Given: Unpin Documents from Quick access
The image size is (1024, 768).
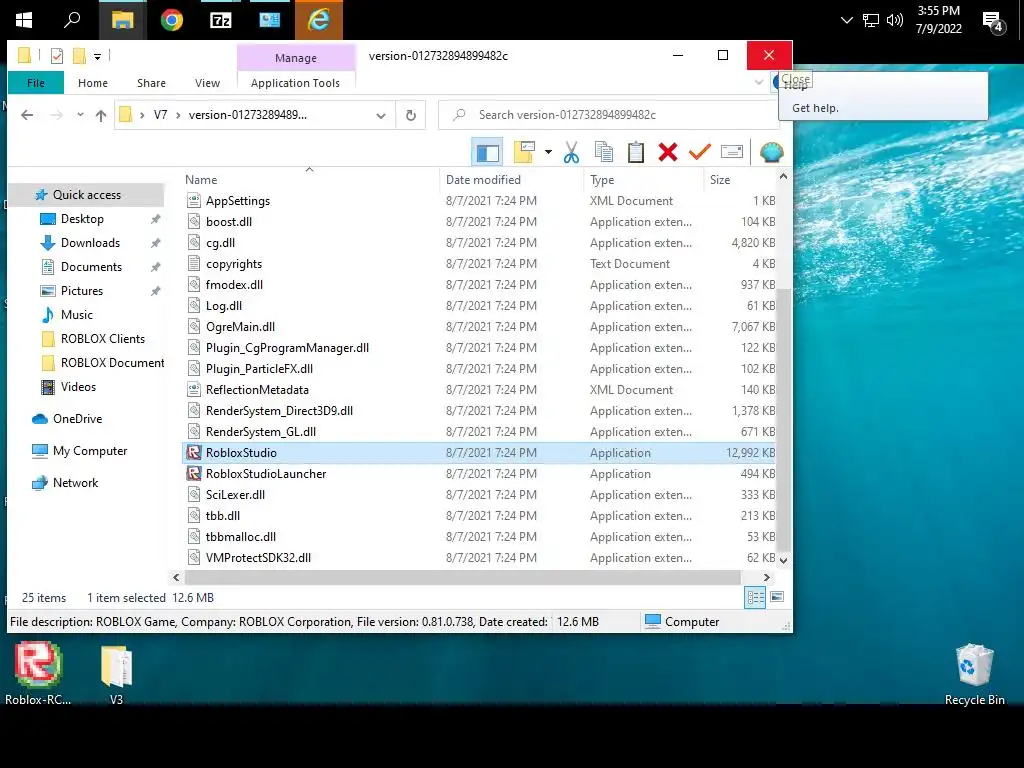Looking at the screenshot, I should tap(155, 267).
